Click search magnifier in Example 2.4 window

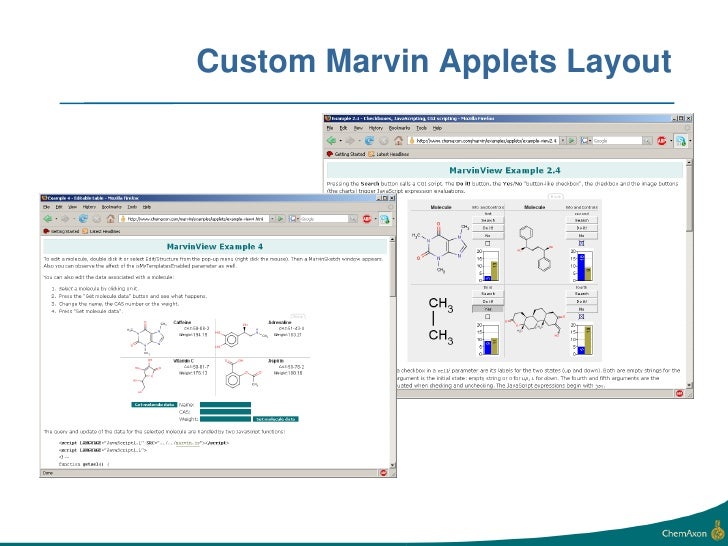pos(647,140)
